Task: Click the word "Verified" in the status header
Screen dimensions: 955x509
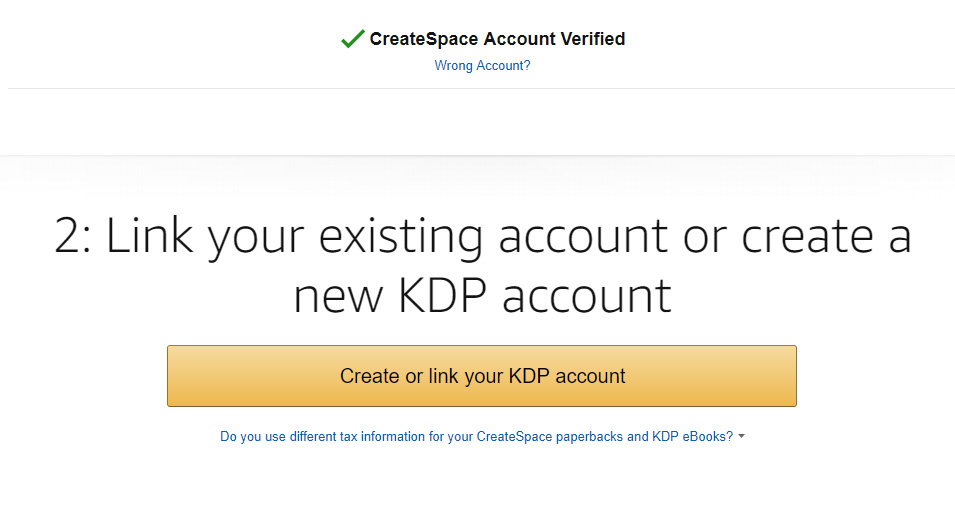Action: coord(589,39)
